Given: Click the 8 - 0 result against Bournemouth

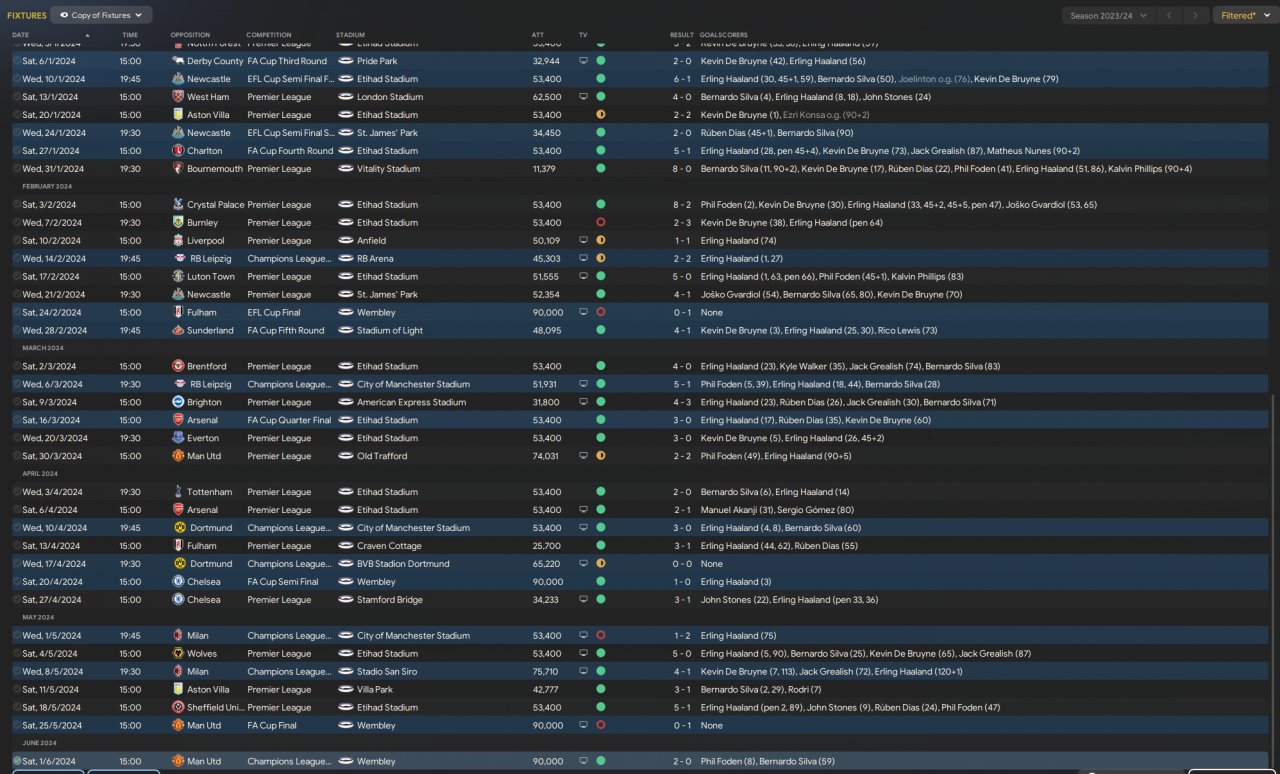Looking at the screenshot, I should tap(681, 169).
